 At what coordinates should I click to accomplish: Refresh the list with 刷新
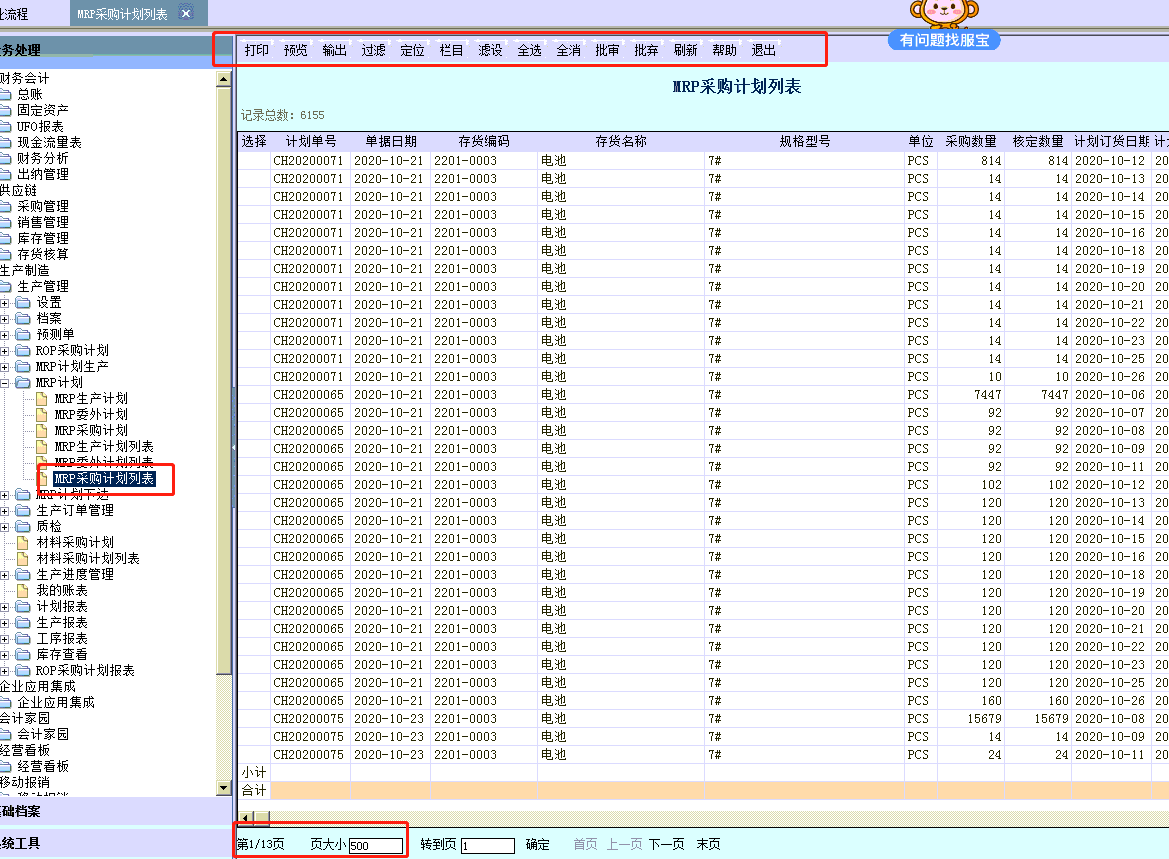click(685, 50)
